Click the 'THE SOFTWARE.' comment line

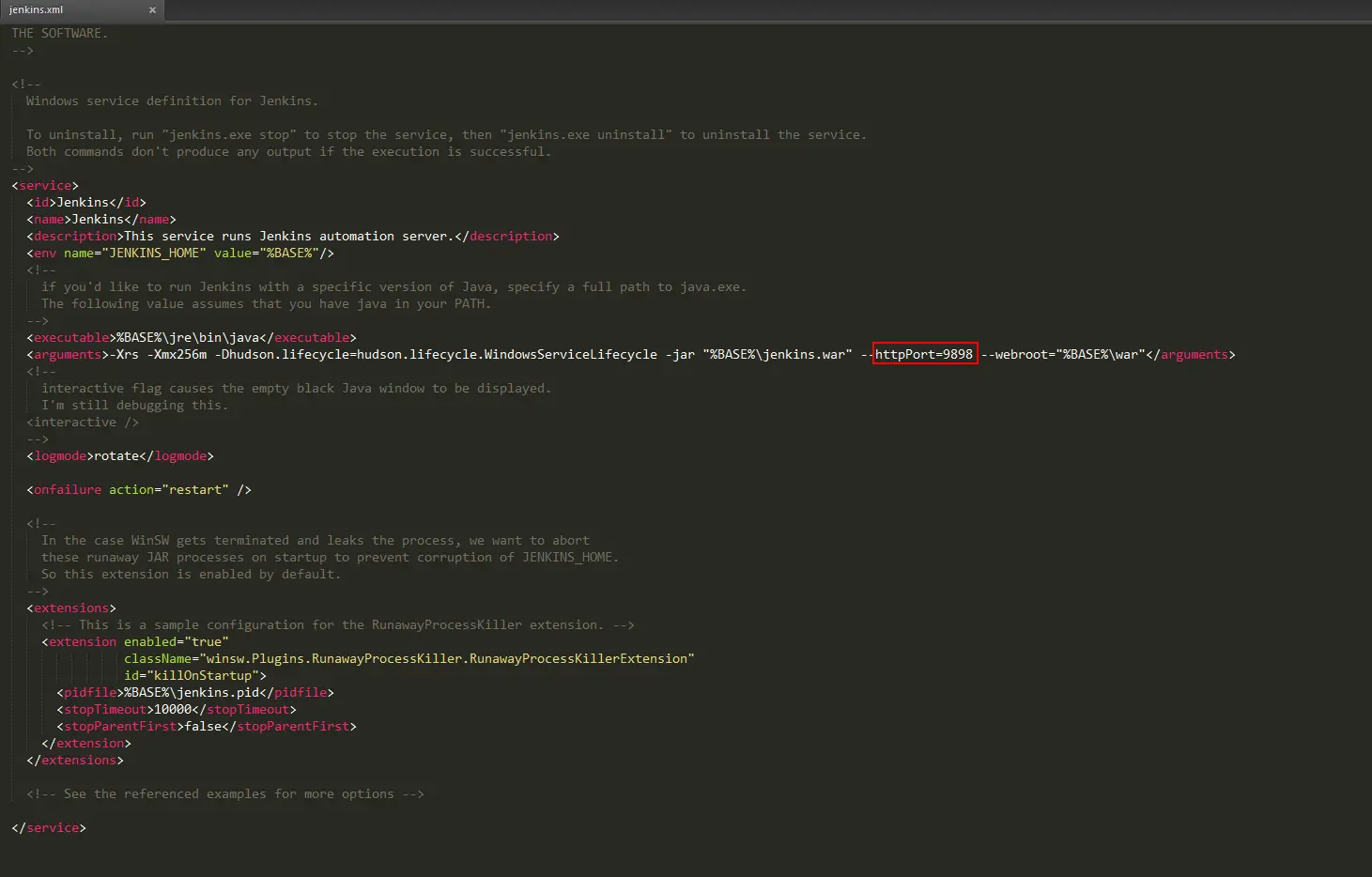point(59,33)
